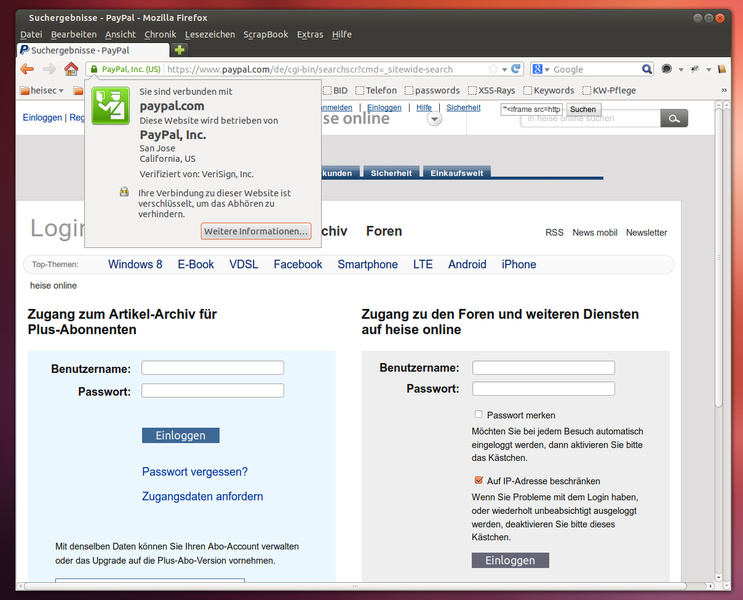Focus the Passwort field in Foren form

coord(543,388)
